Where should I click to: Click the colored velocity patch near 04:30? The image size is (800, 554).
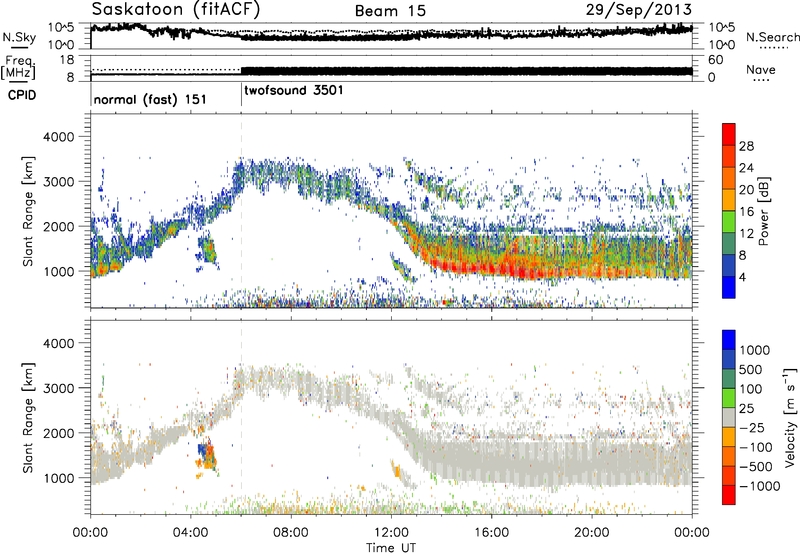[207, 457]
